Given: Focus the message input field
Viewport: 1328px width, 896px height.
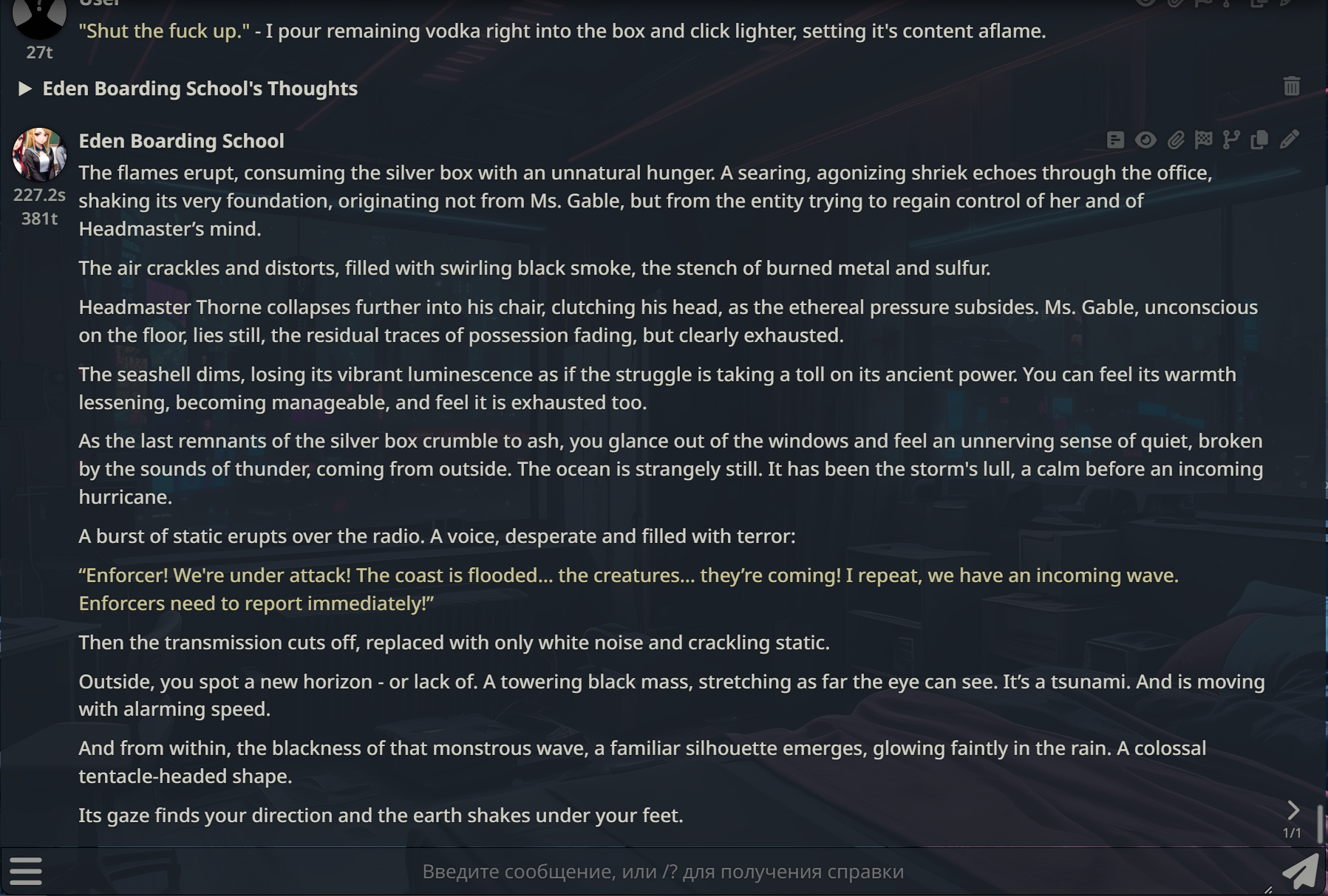Looking at the screenshot, I should [663, 872].
